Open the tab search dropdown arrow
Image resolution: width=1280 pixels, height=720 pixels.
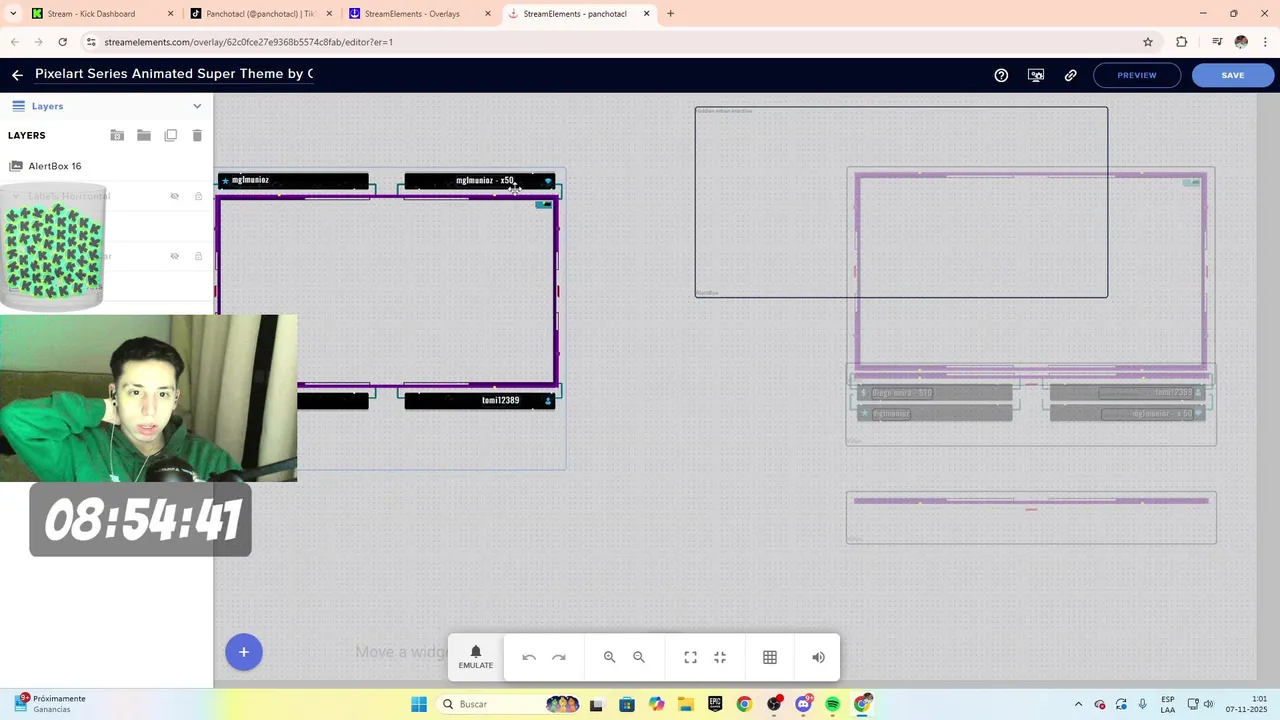[x=12, y=14]
